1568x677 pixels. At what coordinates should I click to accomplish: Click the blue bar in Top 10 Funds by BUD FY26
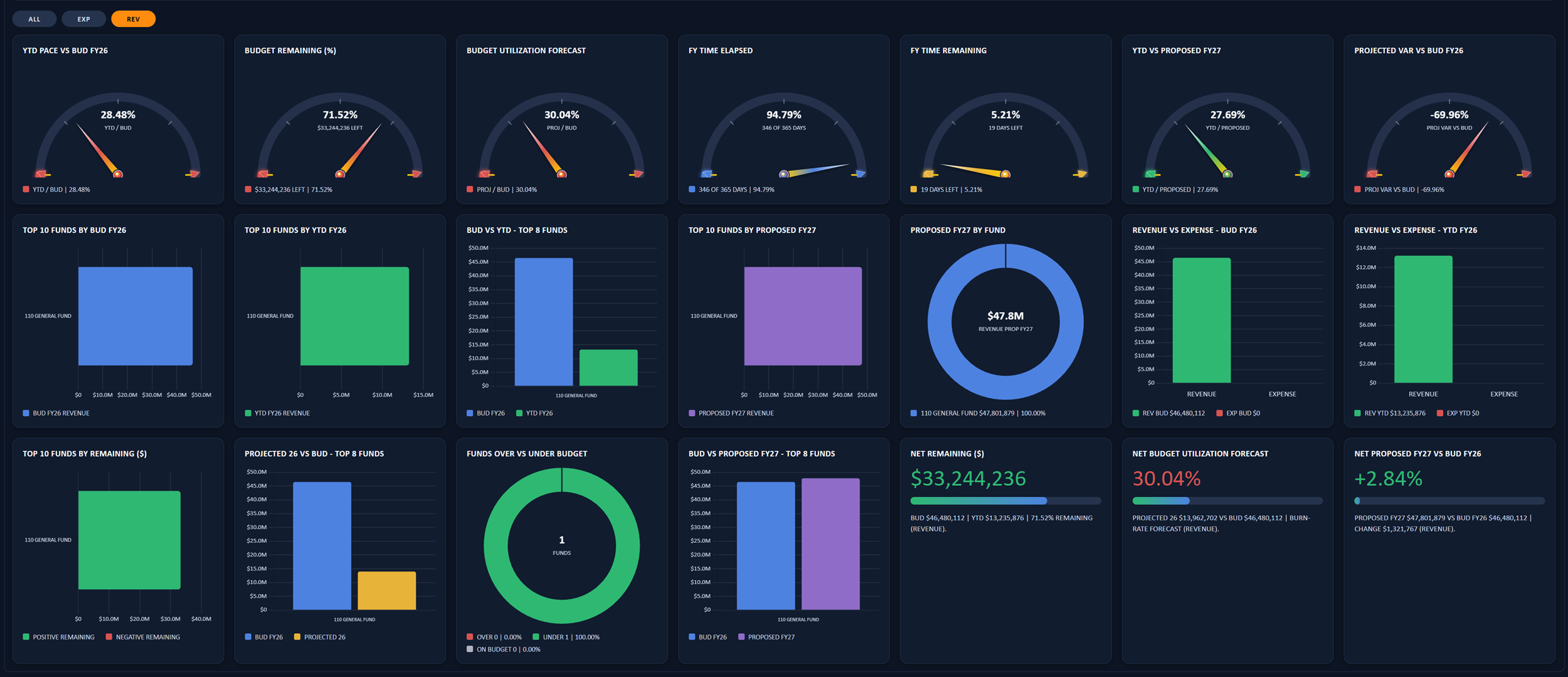pos(135,317)
